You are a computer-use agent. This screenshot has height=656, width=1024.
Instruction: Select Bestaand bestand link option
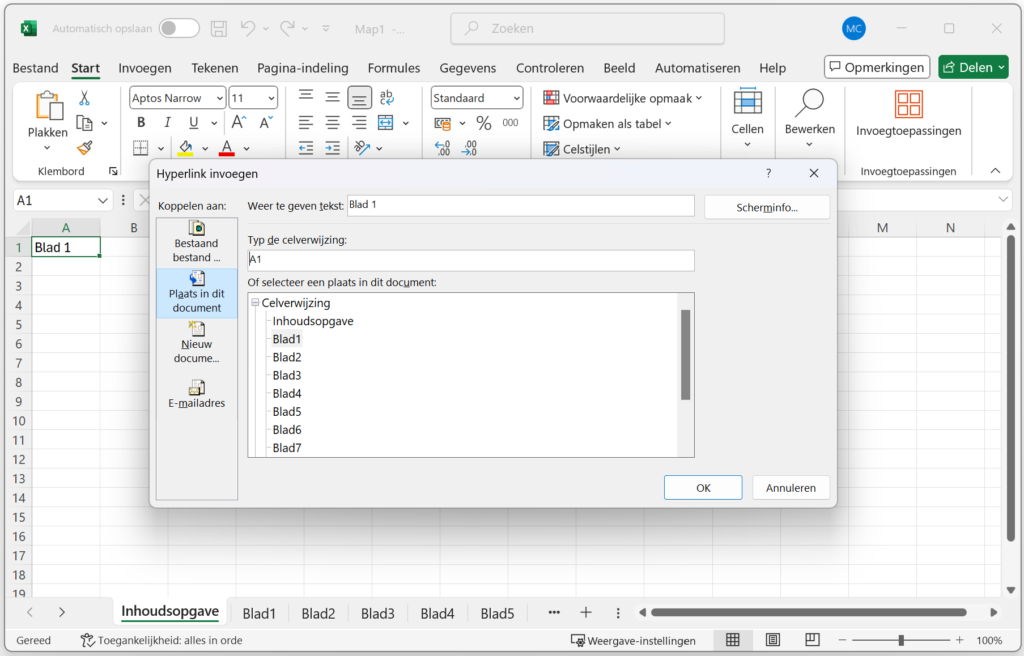coord(197,242)
